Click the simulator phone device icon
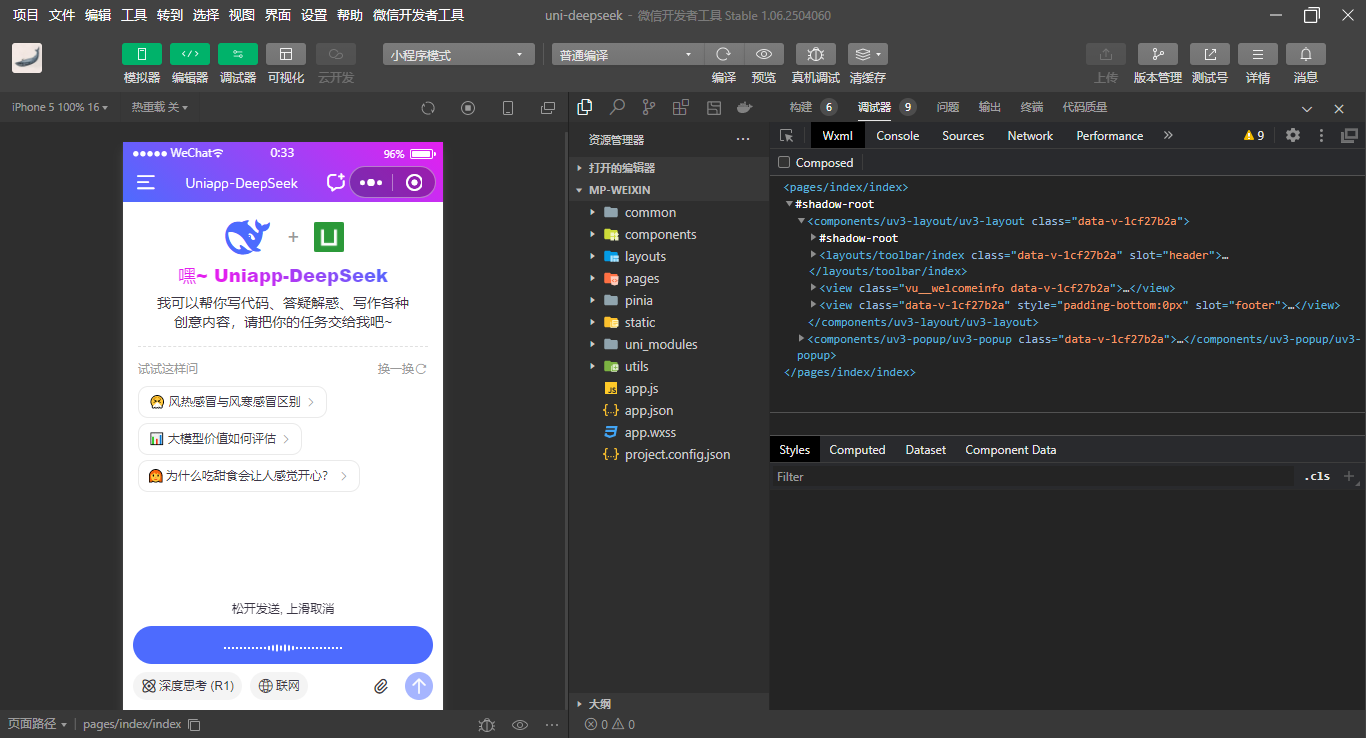This screenshot has width=1366, height=738. [508, 108]
